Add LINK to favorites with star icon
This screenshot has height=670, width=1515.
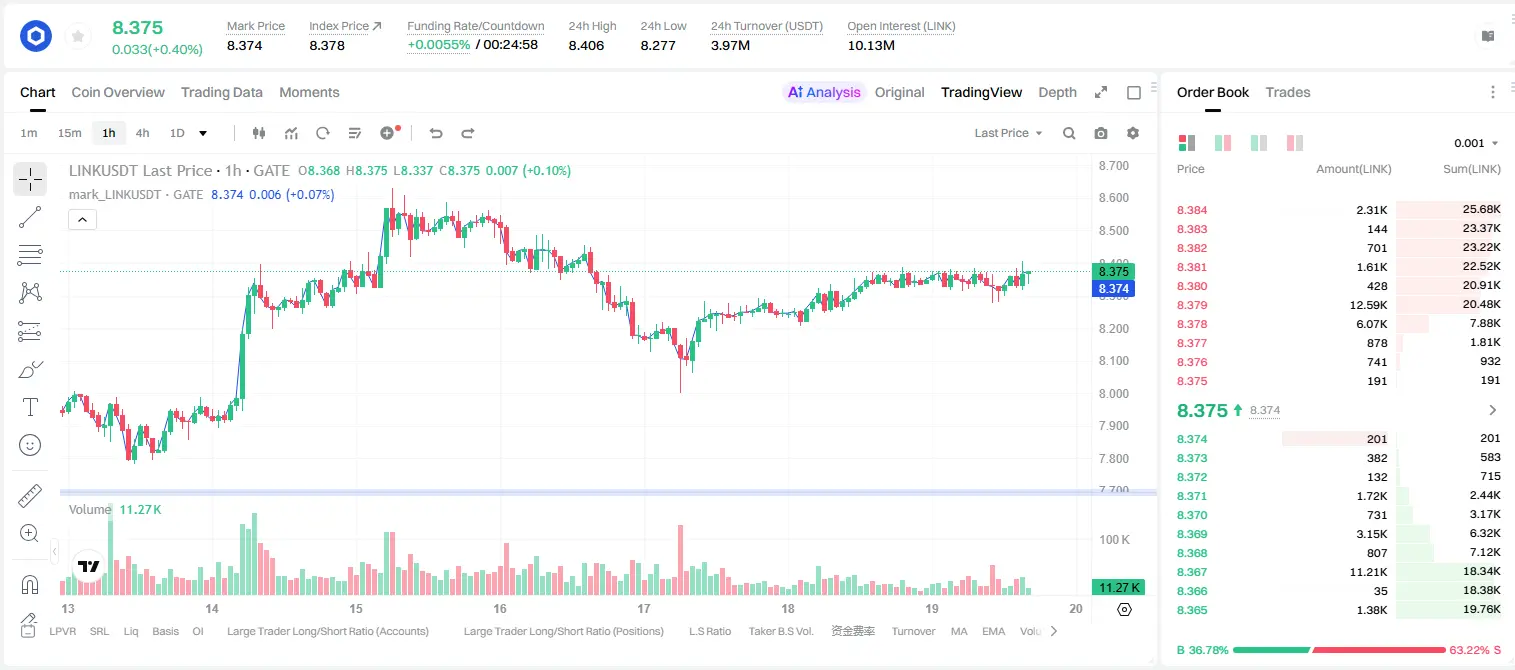[x=78, y=37]
